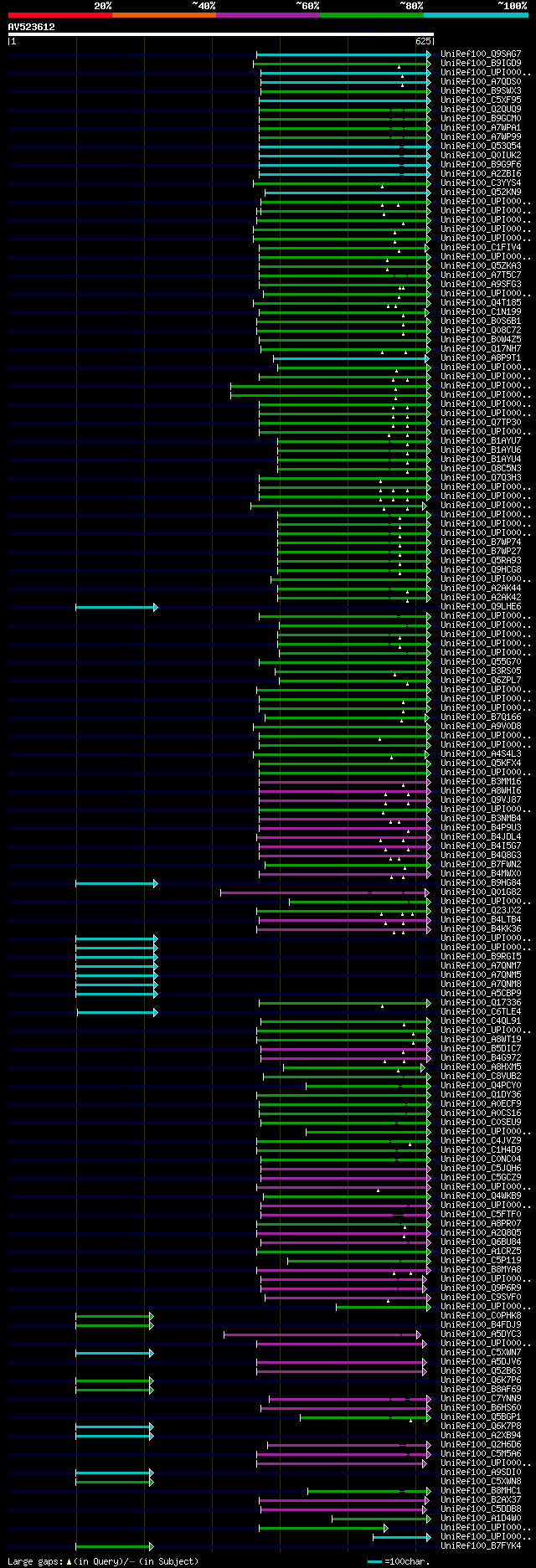Select the UniRef100_Q53Q54 label
The image size is (536, 1568).
click(x=481, y=147)
